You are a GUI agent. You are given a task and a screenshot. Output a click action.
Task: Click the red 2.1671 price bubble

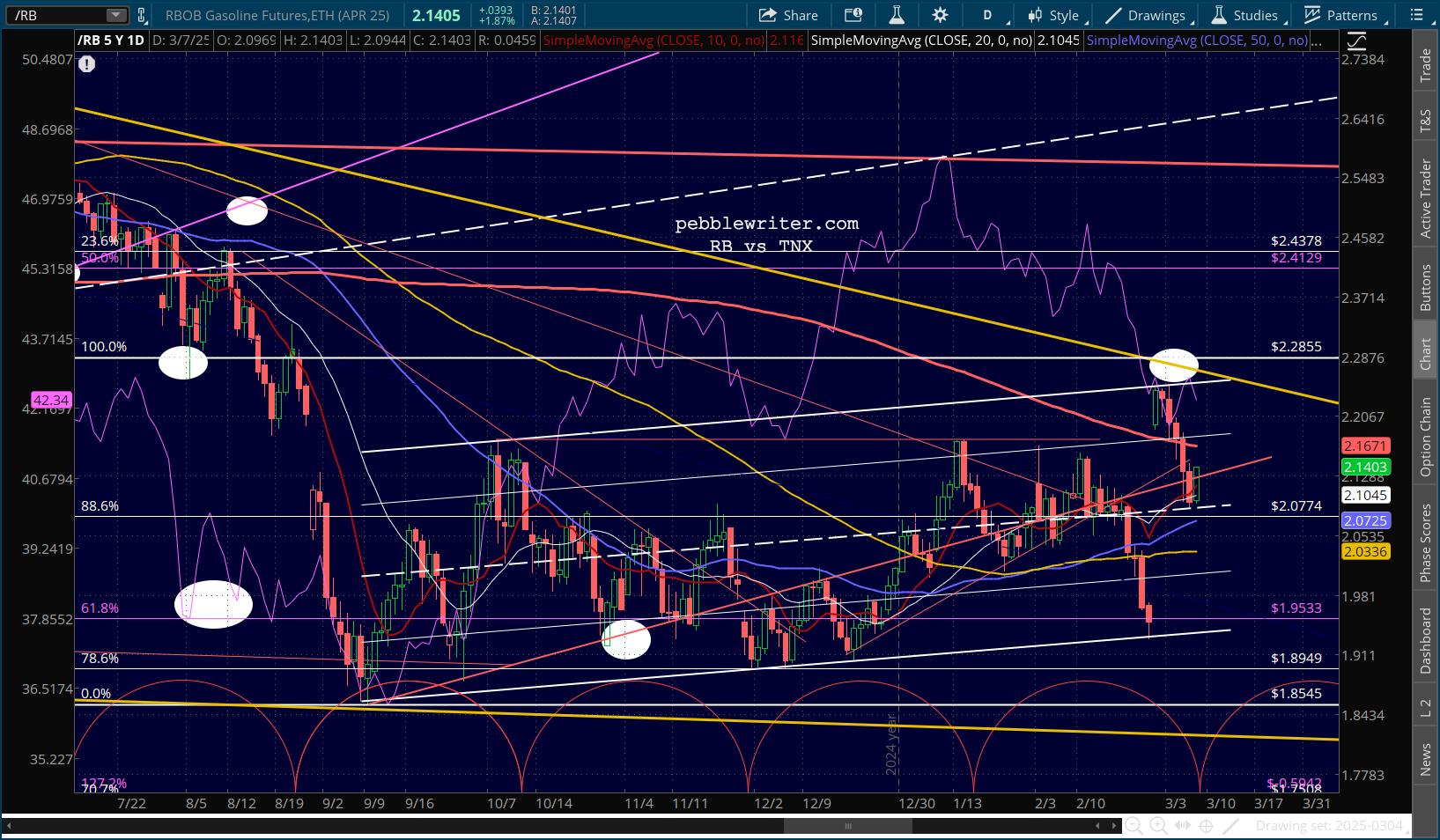click(1365, 446)
